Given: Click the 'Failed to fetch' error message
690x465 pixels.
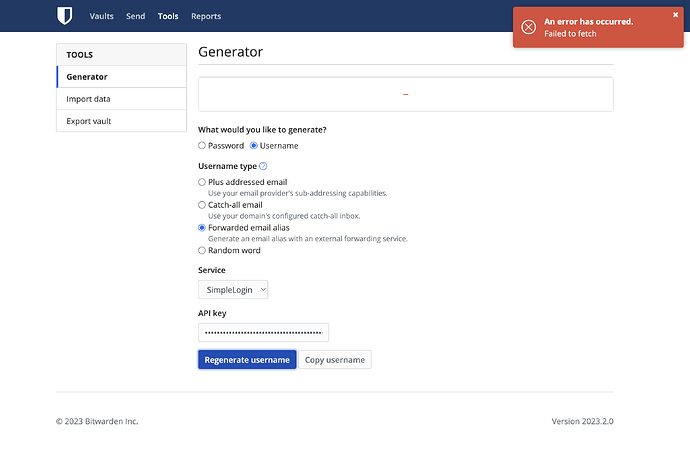Looking at the screenshot, I should (x=570, y=34).
